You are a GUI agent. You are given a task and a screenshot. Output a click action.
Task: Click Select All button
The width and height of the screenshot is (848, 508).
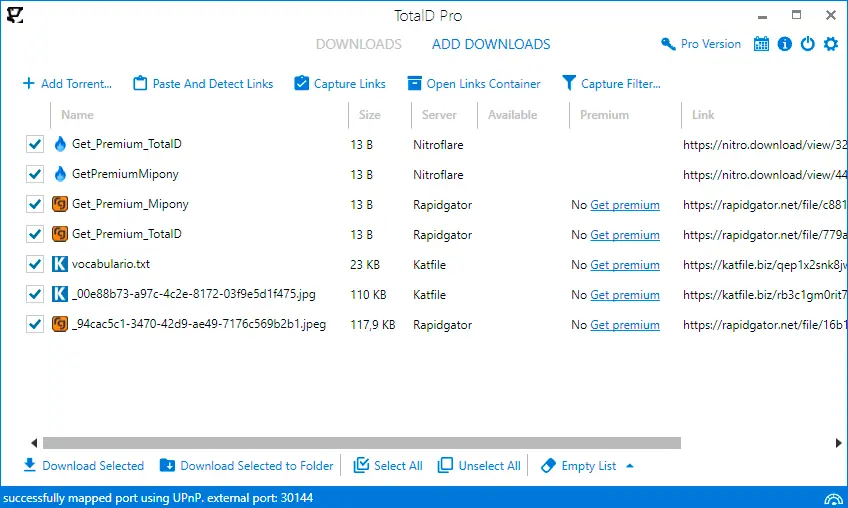(388, 466)
